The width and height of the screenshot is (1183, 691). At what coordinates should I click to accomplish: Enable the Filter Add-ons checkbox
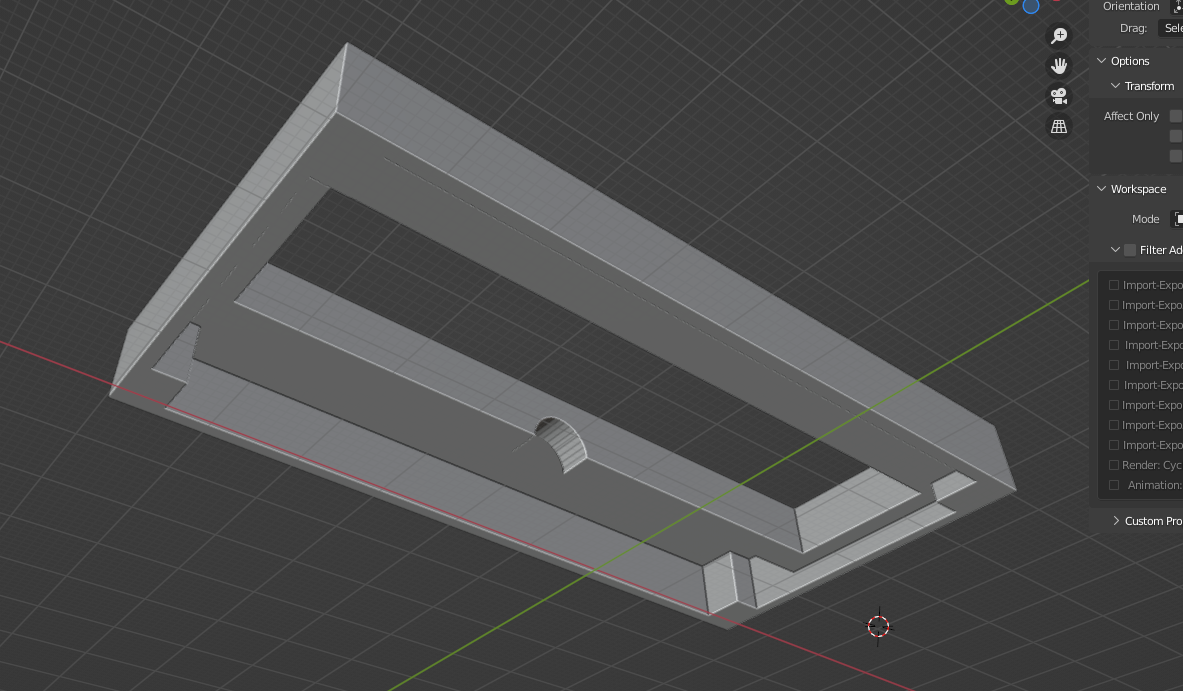point(1130,250)
